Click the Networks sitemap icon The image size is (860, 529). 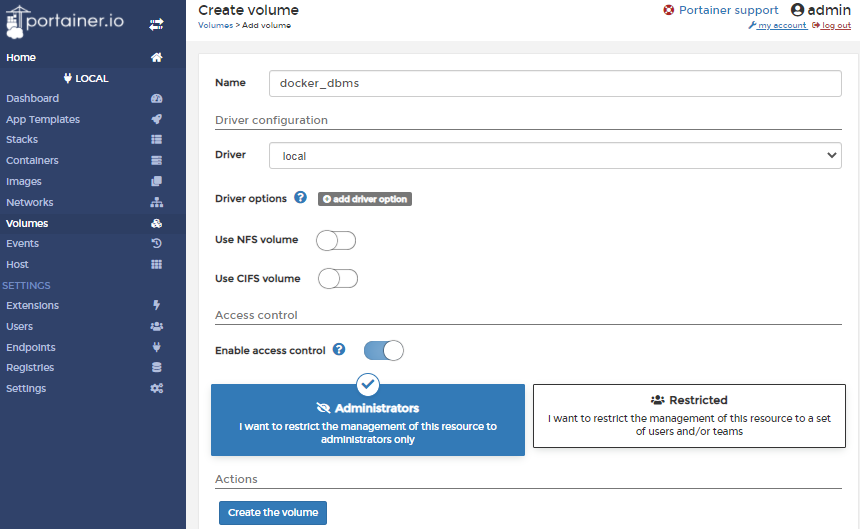[156, 202]
